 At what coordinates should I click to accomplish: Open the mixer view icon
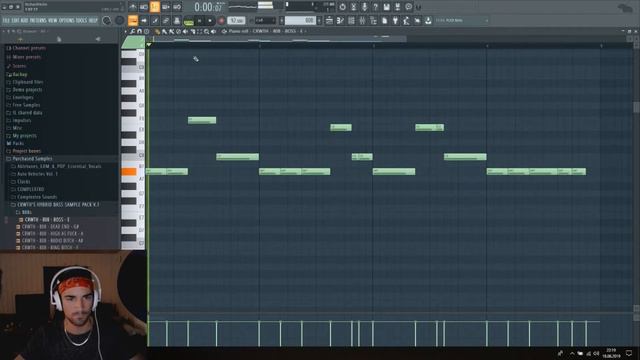pyautogui.click(x=362, y=20)
